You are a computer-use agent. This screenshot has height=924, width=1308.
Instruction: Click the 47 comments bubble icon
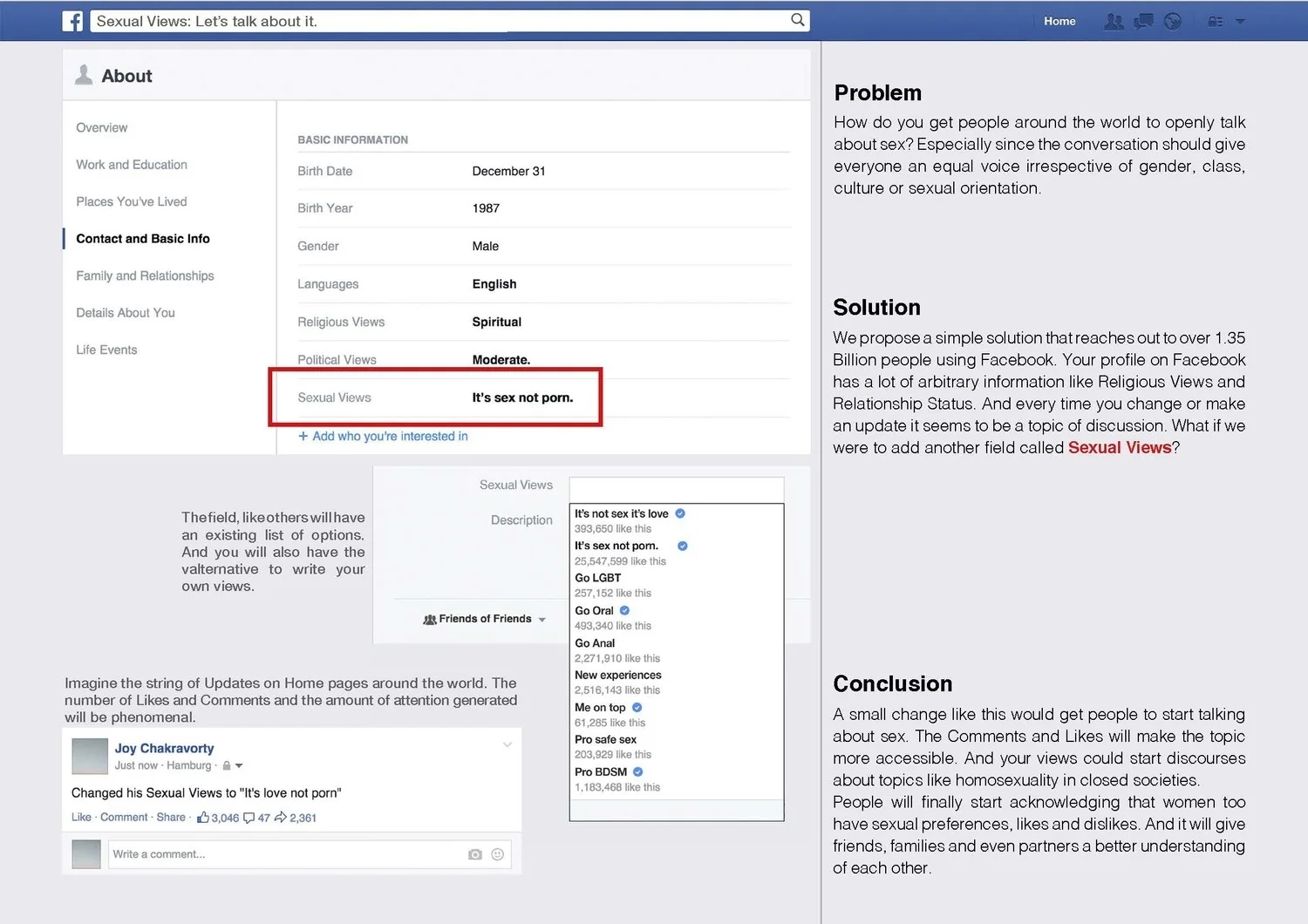pyautogui.click(x=249, y=818)
